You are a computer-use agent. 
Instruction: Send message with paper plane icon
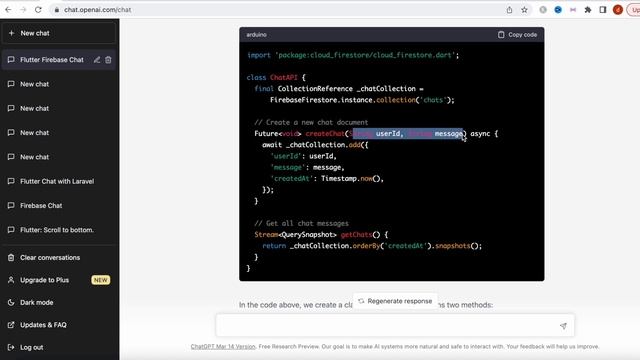(x=563, y=326)
